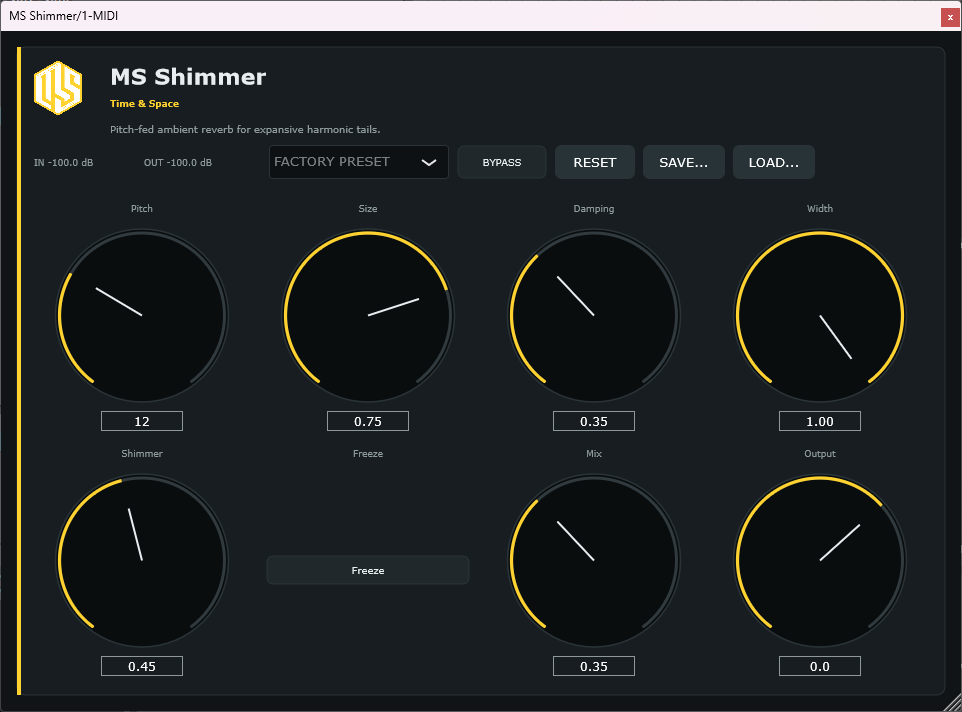Click the Load... button
The width and height of the screenshot is (962, 712).
pyautogui.click(x=774, y=162)
